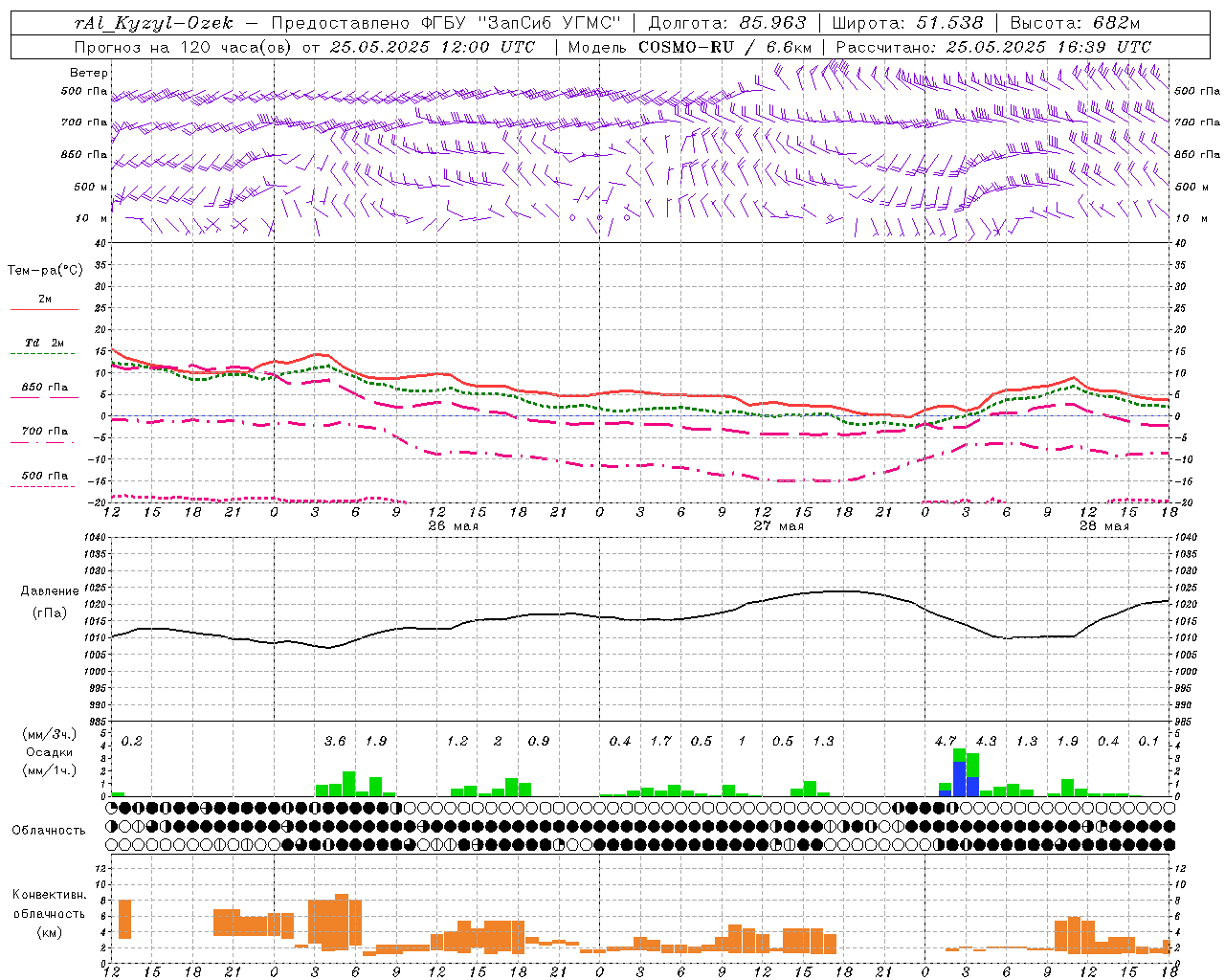This screenshot has width=1225, height=980.
Task: Click the 0.9 precipitation value
Action: tap(539, 742)
